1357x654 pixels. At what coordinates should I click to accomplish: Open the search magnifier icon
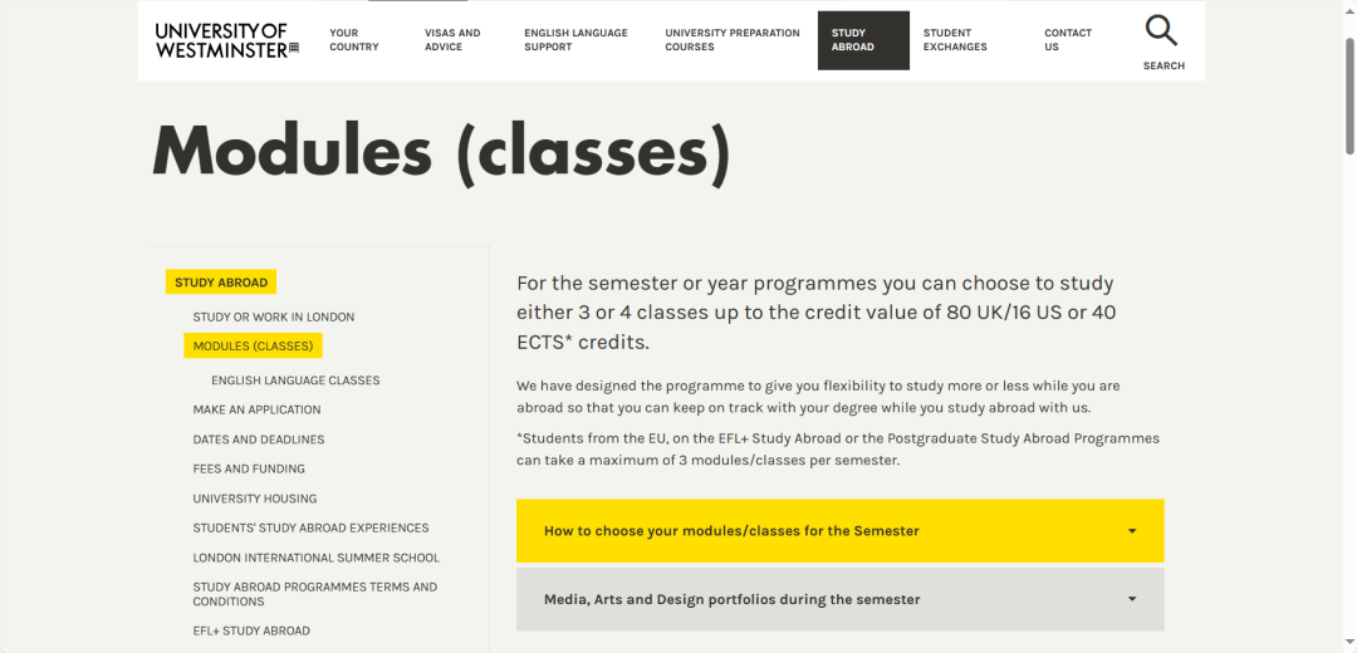(1162, 32)
